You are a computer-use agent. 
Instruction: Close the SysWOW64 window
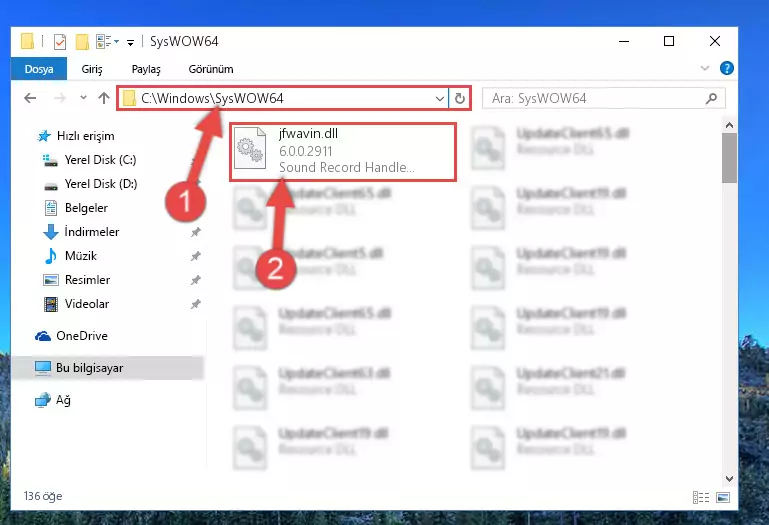(x=715, y=41)
